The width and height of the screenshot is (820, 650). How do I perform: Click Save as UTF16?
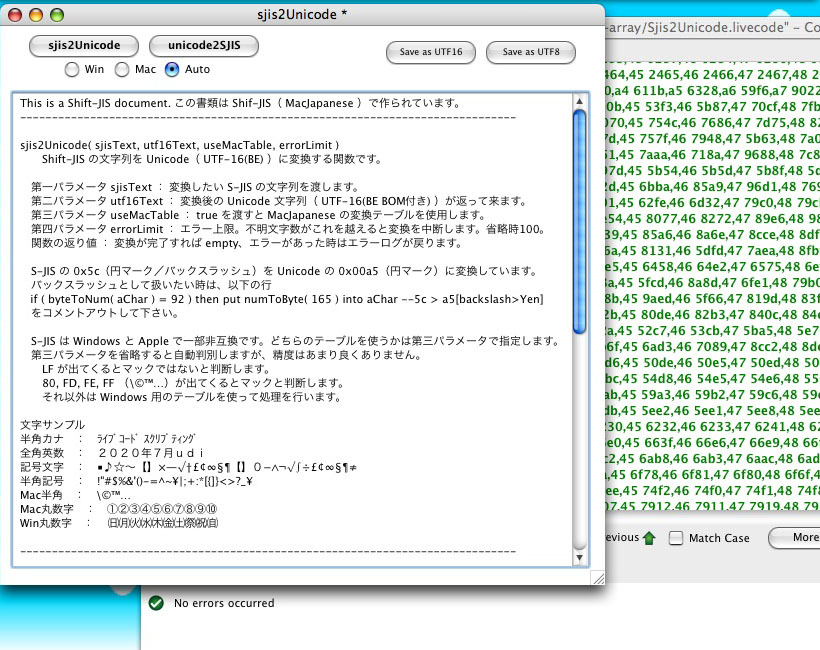click(430, 53)
